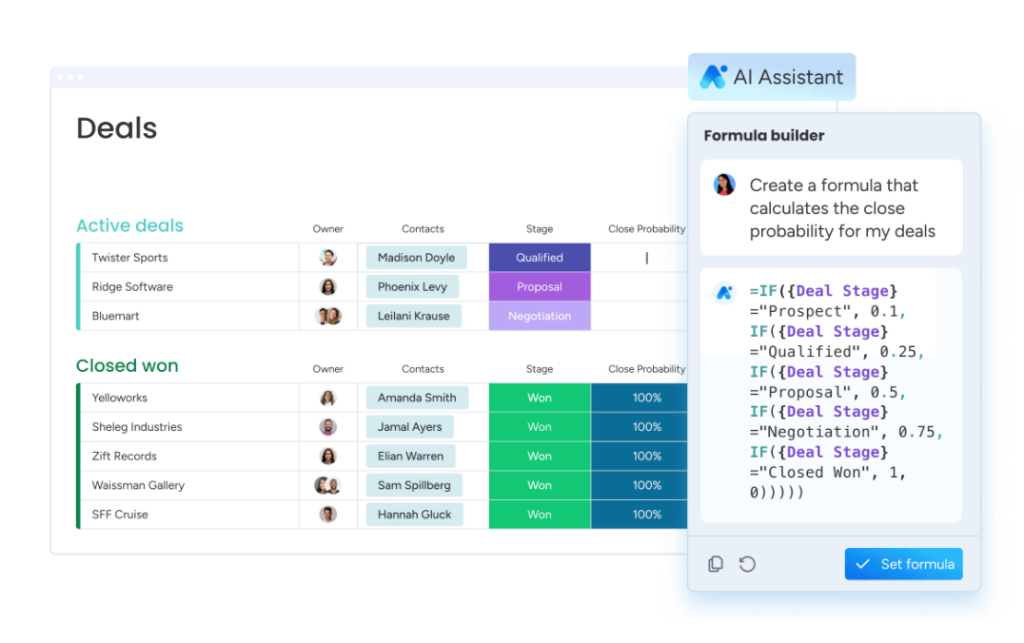Click the Set formula button
The image size is (1024, 643).
pos(903,564)
